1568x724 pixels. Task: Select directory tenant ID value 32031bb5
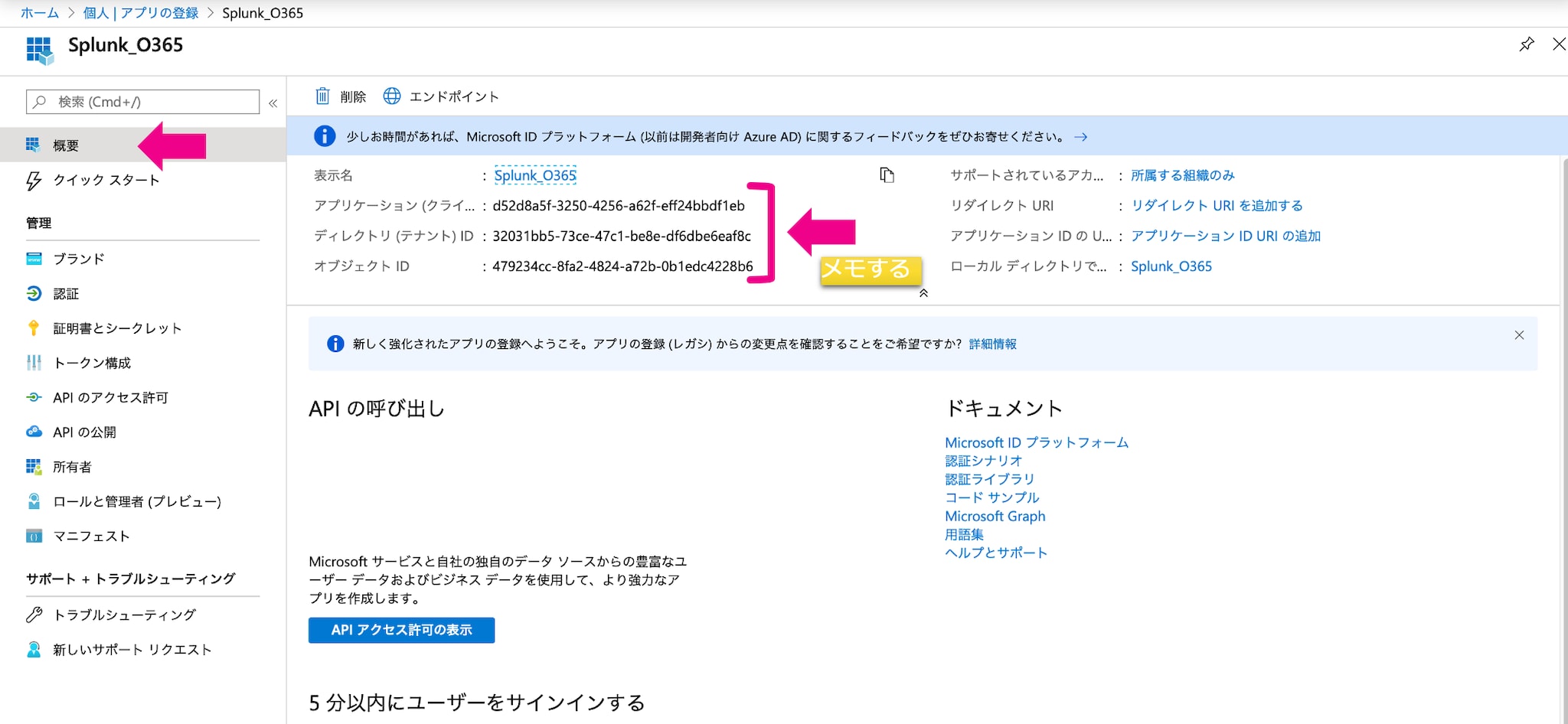(622, 236)
